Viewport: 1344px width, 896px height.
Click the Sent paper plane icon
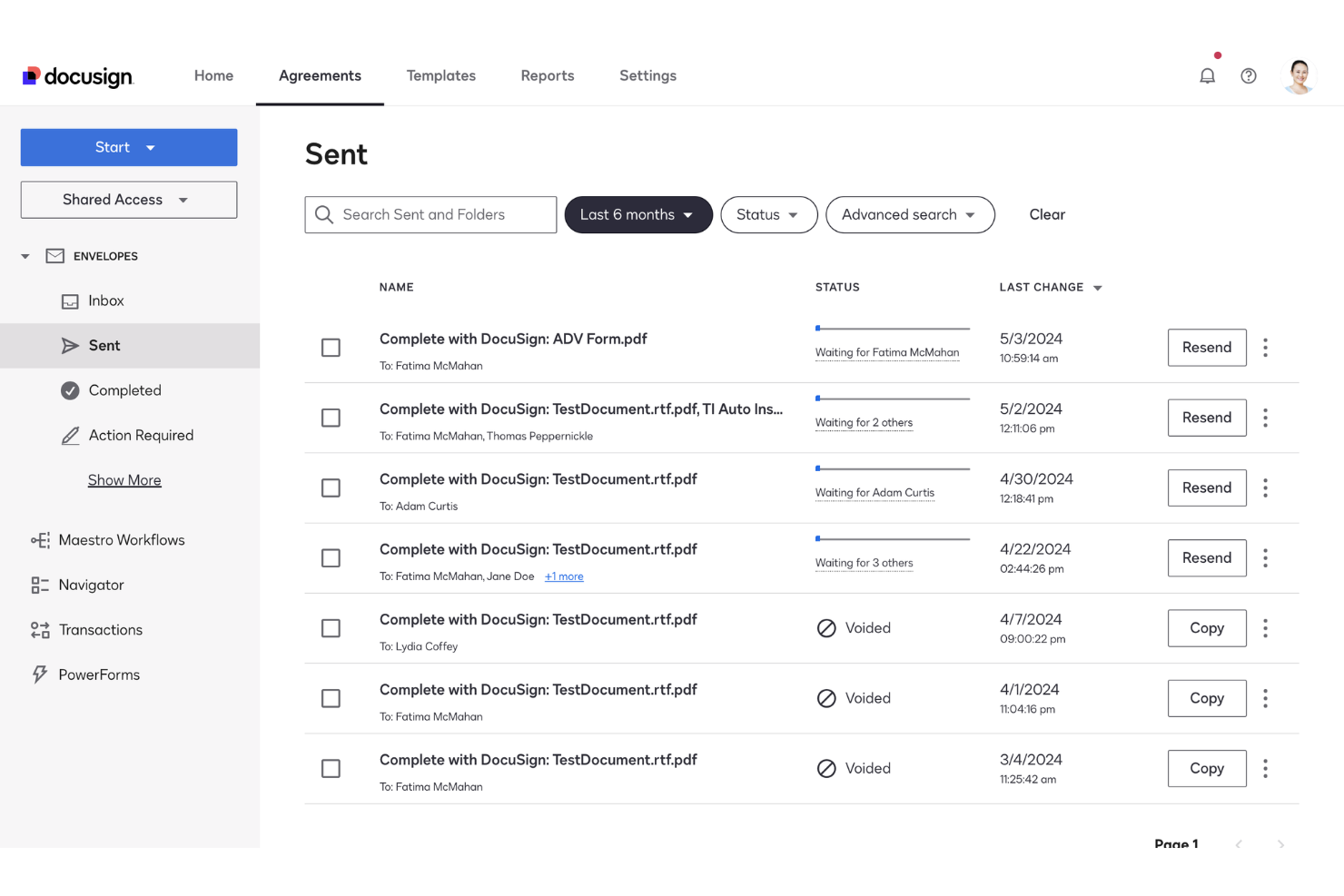[x=70, y=346]
